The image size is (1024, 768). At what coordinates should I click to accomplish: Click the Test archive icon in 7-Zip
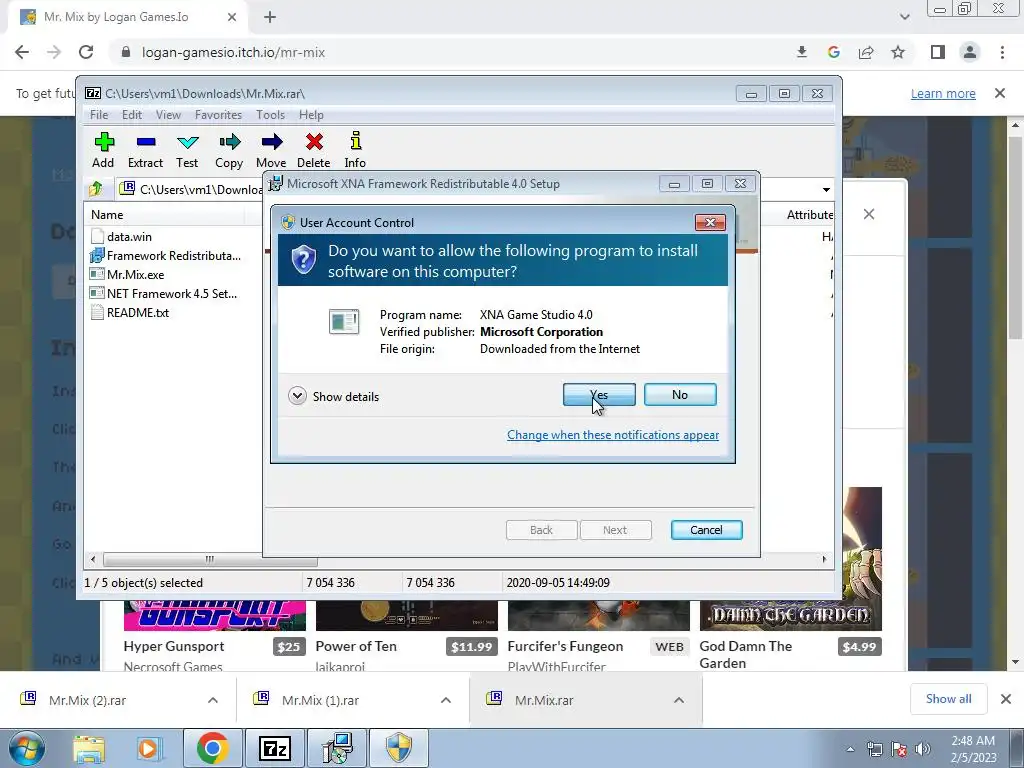[x=187, y=142]
